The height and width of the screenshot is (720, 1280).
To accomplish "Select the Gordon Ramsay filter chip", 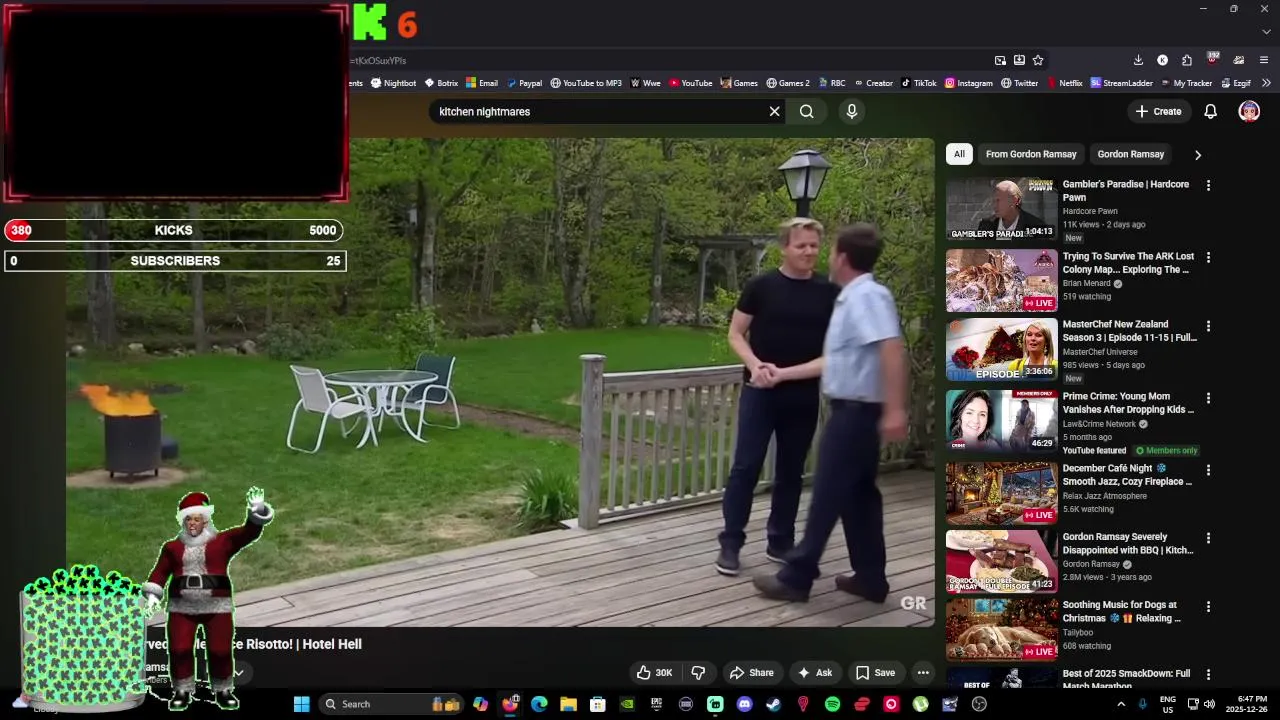I will pyautogui.click(x=1130, y=154).
